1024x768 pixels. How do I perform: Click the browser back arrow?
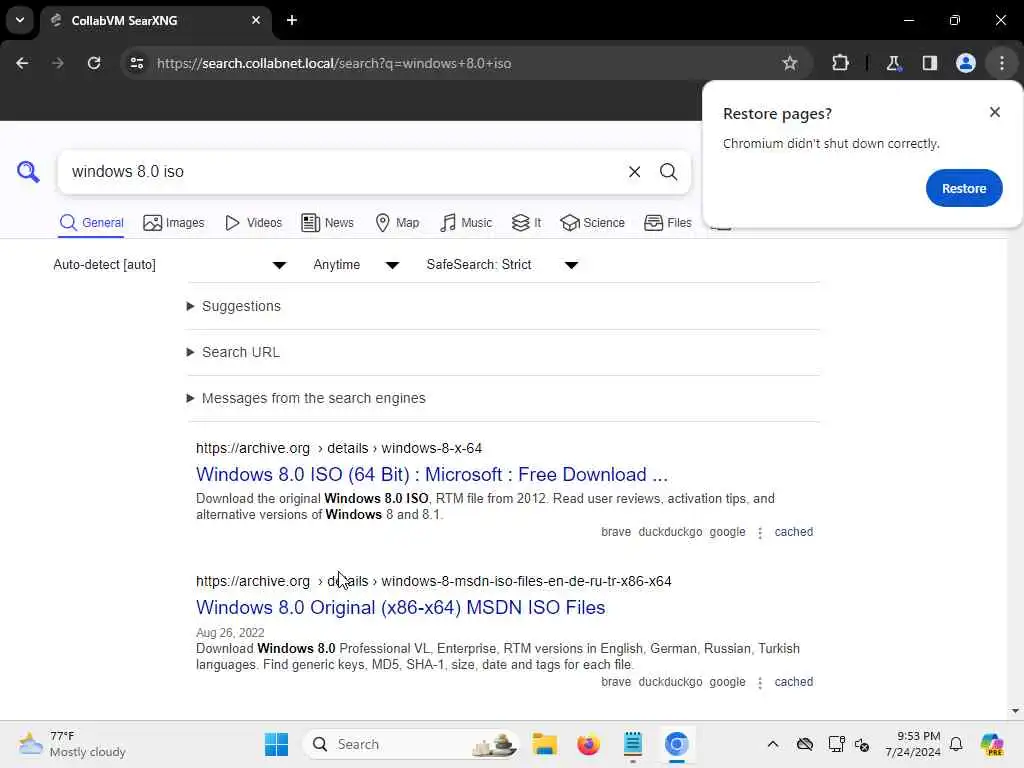[x=22, y=63]
